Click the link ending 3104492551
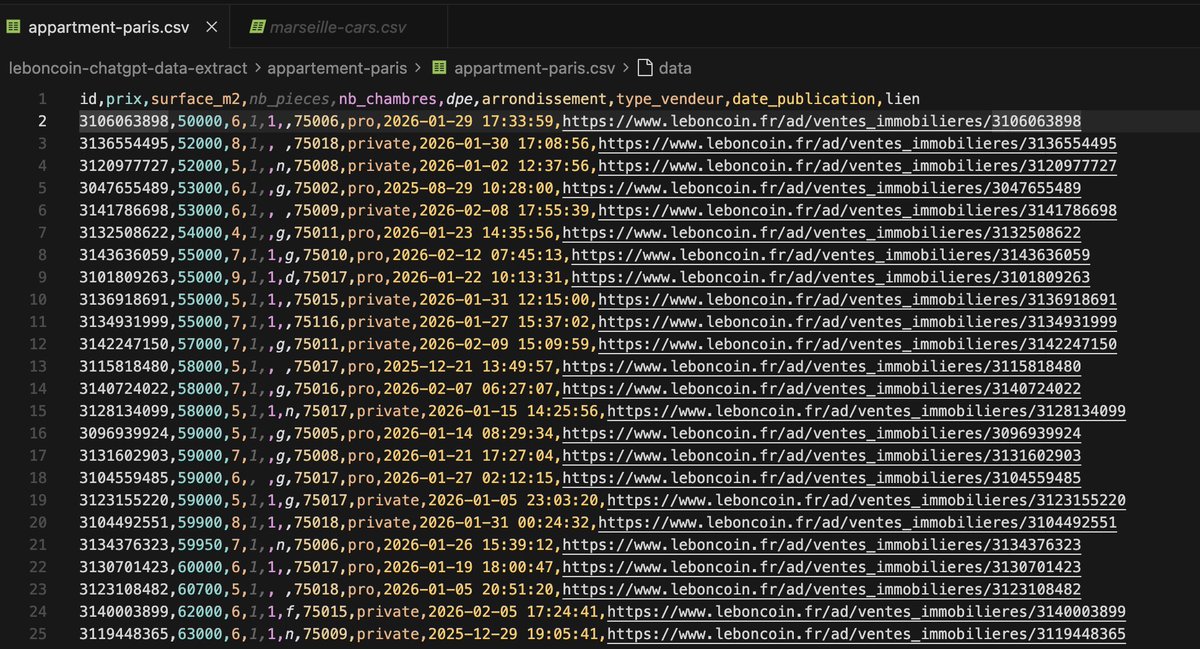 point(858,522)
